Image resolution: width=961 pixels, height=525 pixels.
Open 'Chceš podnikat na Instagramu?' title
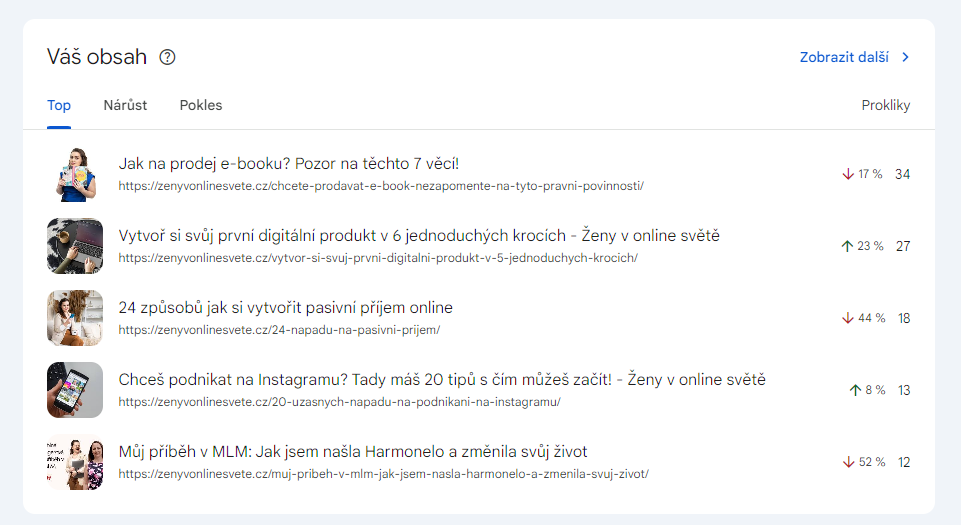click(x=441, y=380)
